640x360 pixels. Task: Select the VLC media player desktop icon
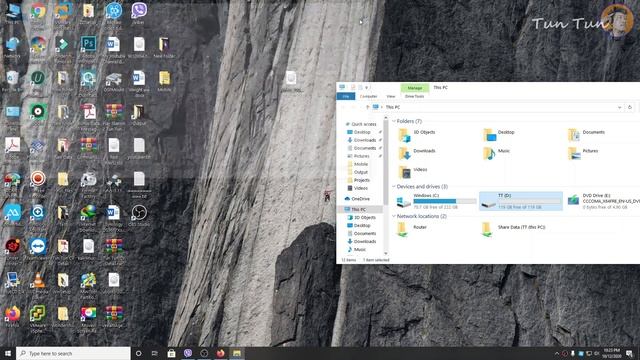[38, 280]
